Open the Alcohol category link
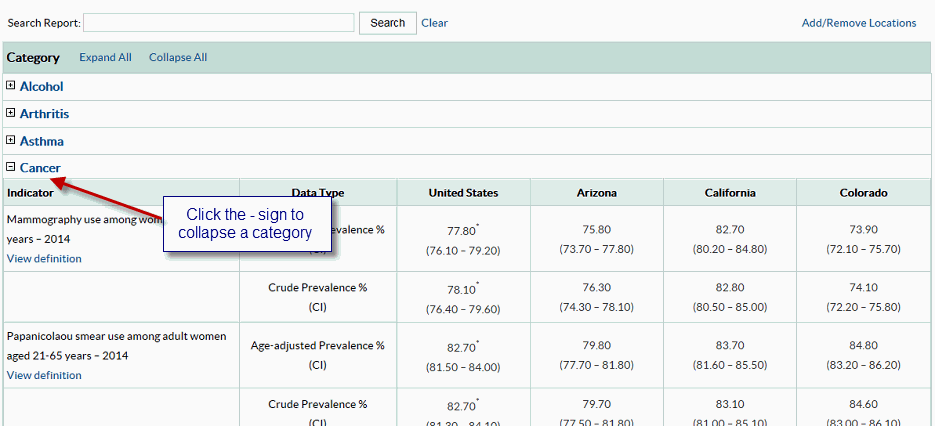Viewport: 935px width, 426px height. [41, 87]
